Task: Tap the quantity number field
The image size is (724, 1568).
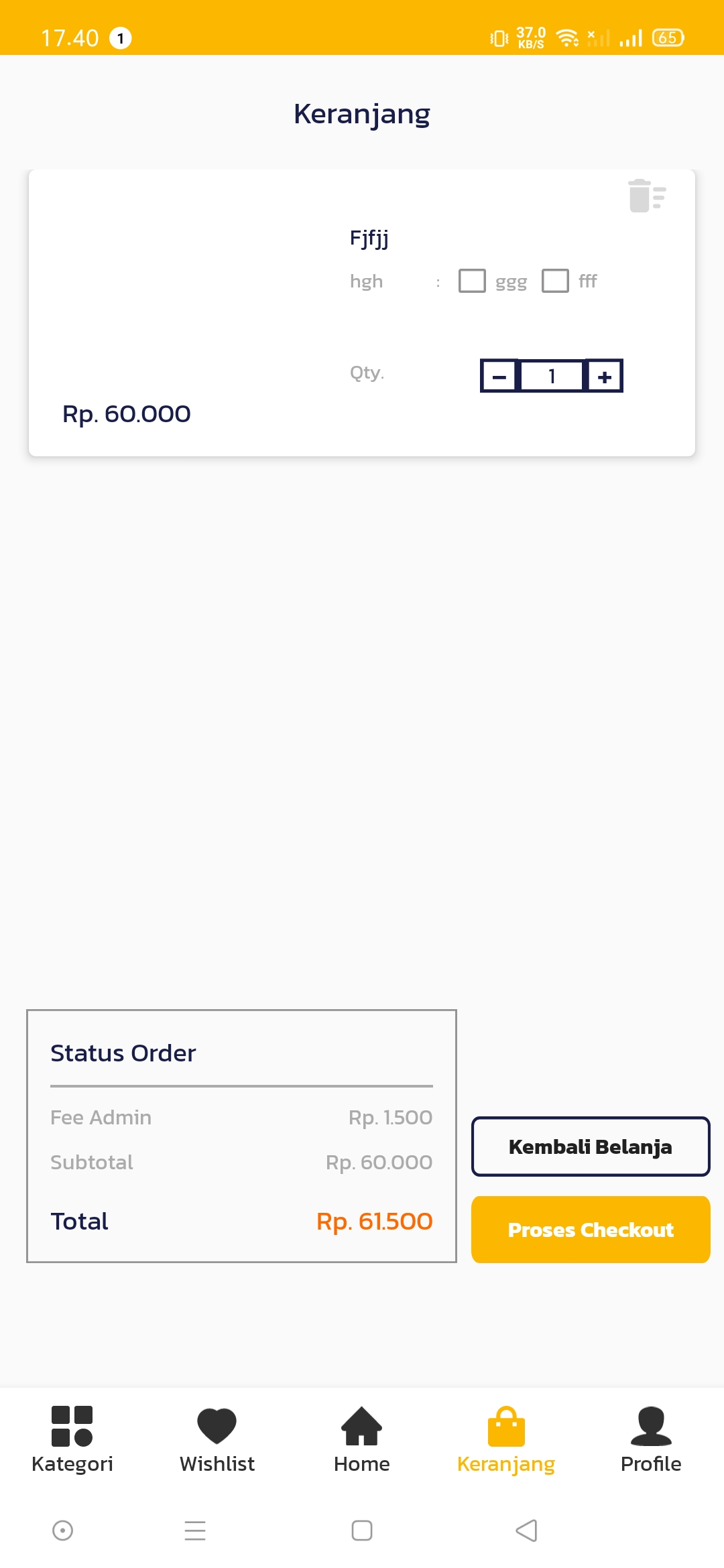Action: click(552, 376)
